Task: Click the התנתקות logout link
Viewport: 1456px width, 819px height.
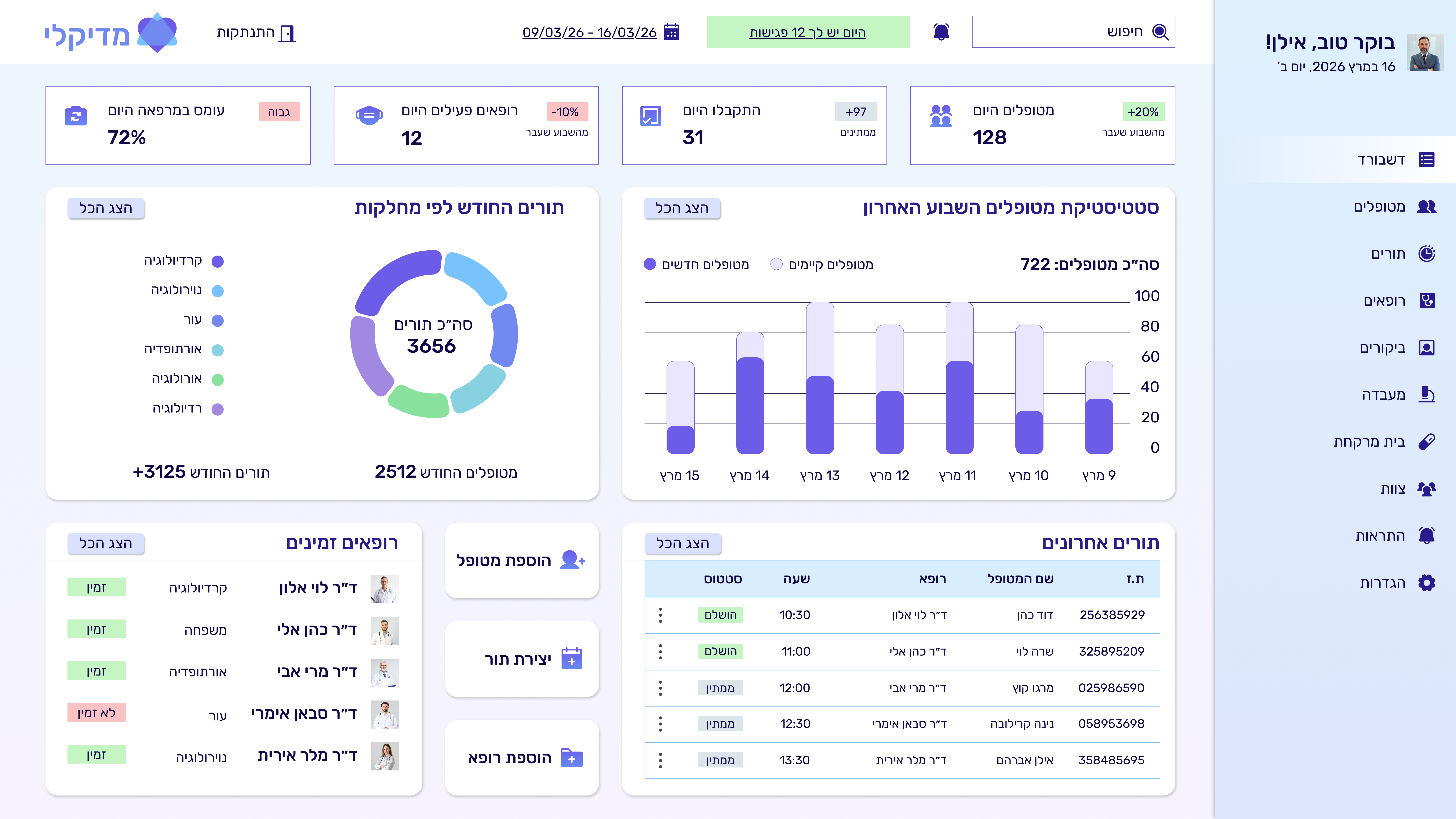Action: 256,33
